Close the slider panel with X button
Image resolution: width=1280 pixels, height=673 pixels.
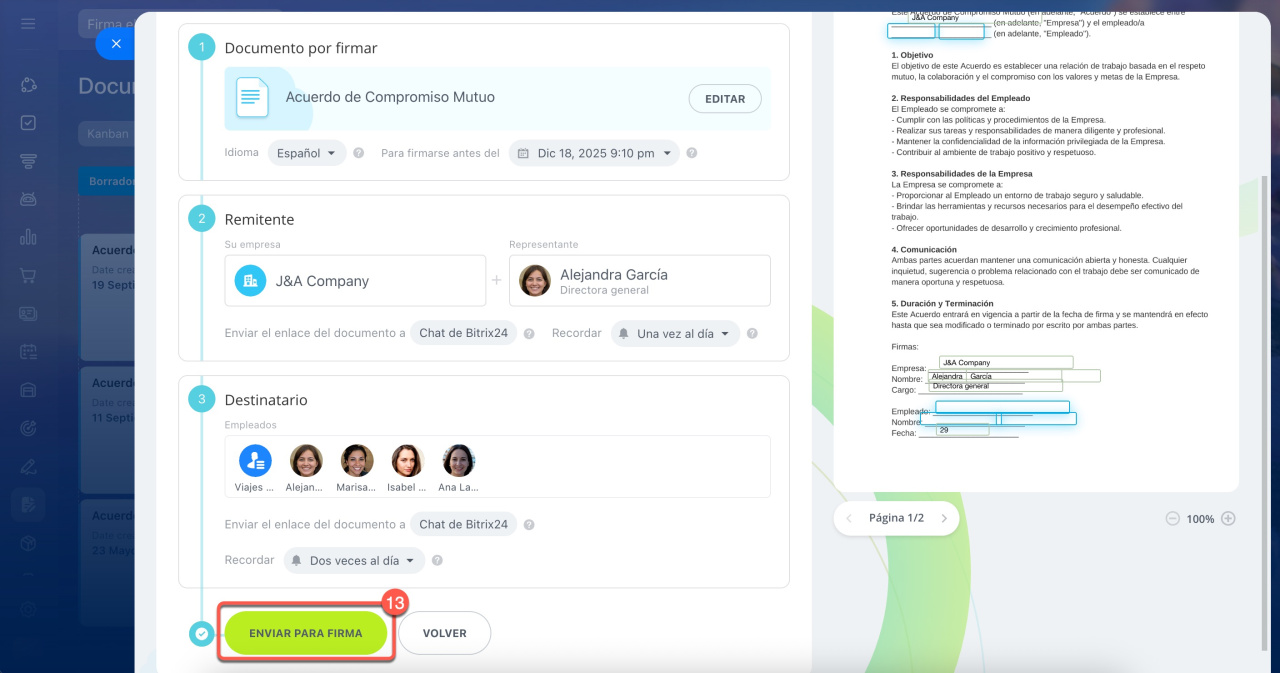click(x=115, y=44)
